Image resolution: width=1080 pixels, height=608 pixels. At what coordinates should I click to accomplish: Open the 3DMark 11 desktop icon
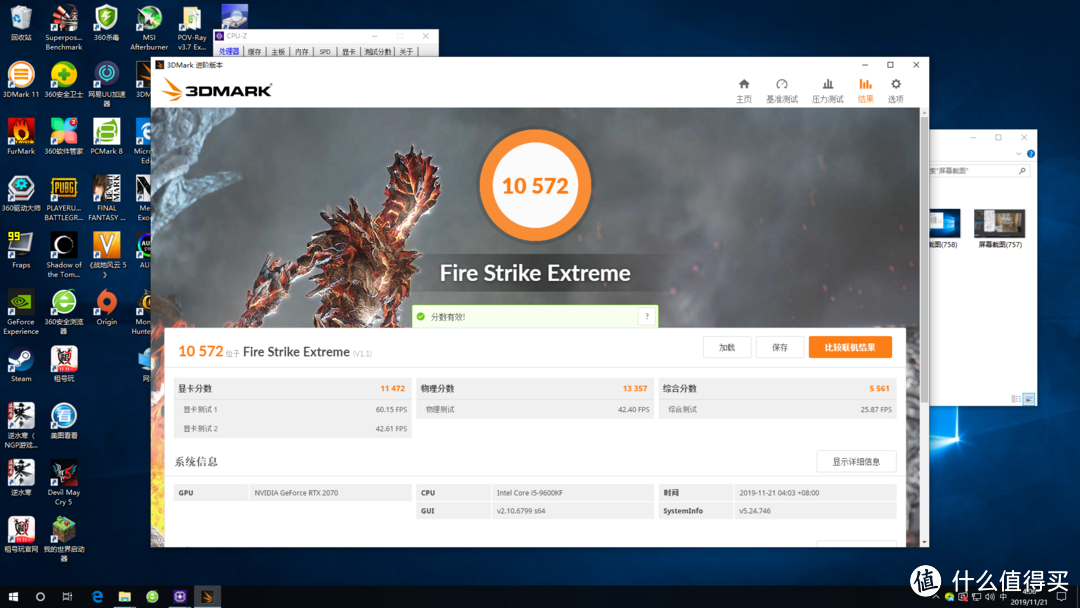click(21, 80)
